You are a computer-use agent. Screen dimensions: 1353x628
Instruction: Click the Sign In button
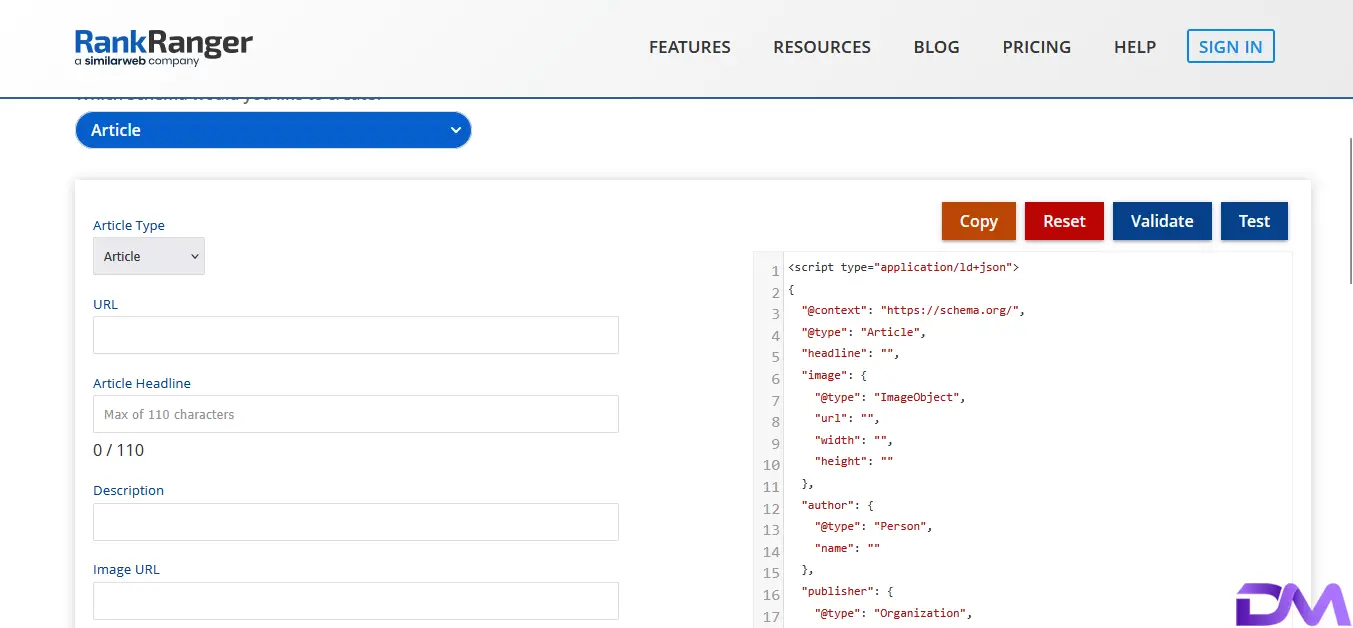(x=1230, y=47)
